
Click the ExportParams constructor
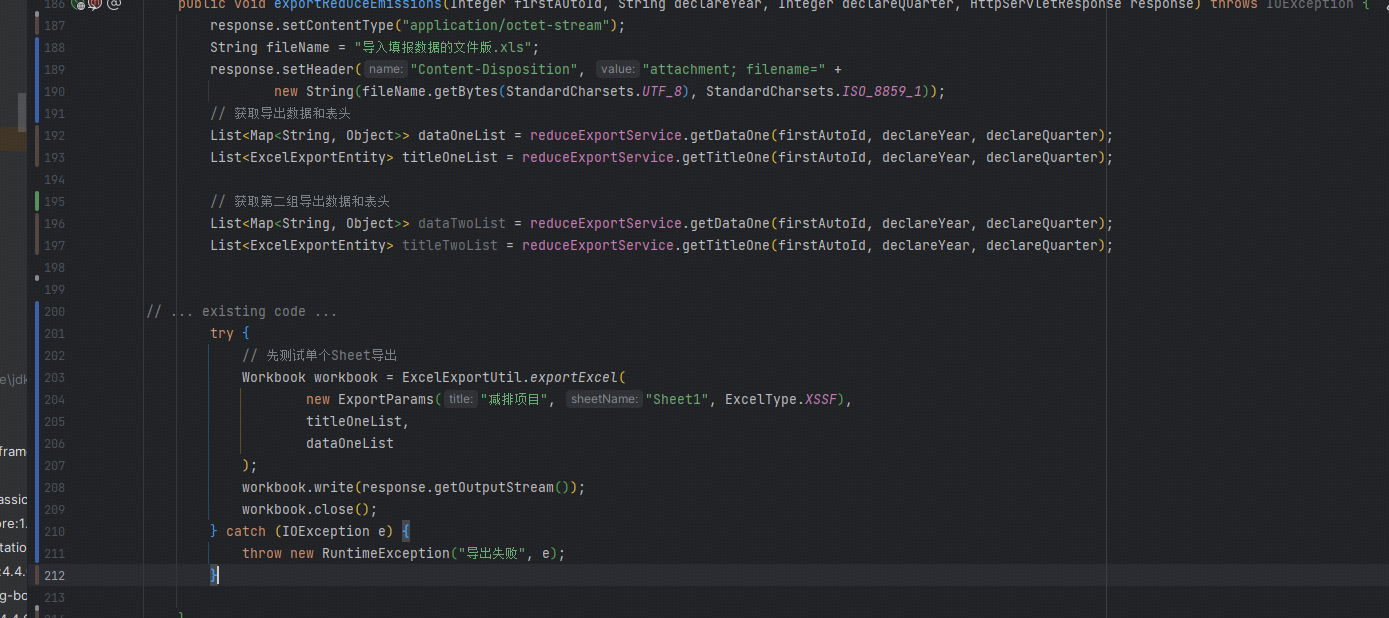[x=386, y=399]
